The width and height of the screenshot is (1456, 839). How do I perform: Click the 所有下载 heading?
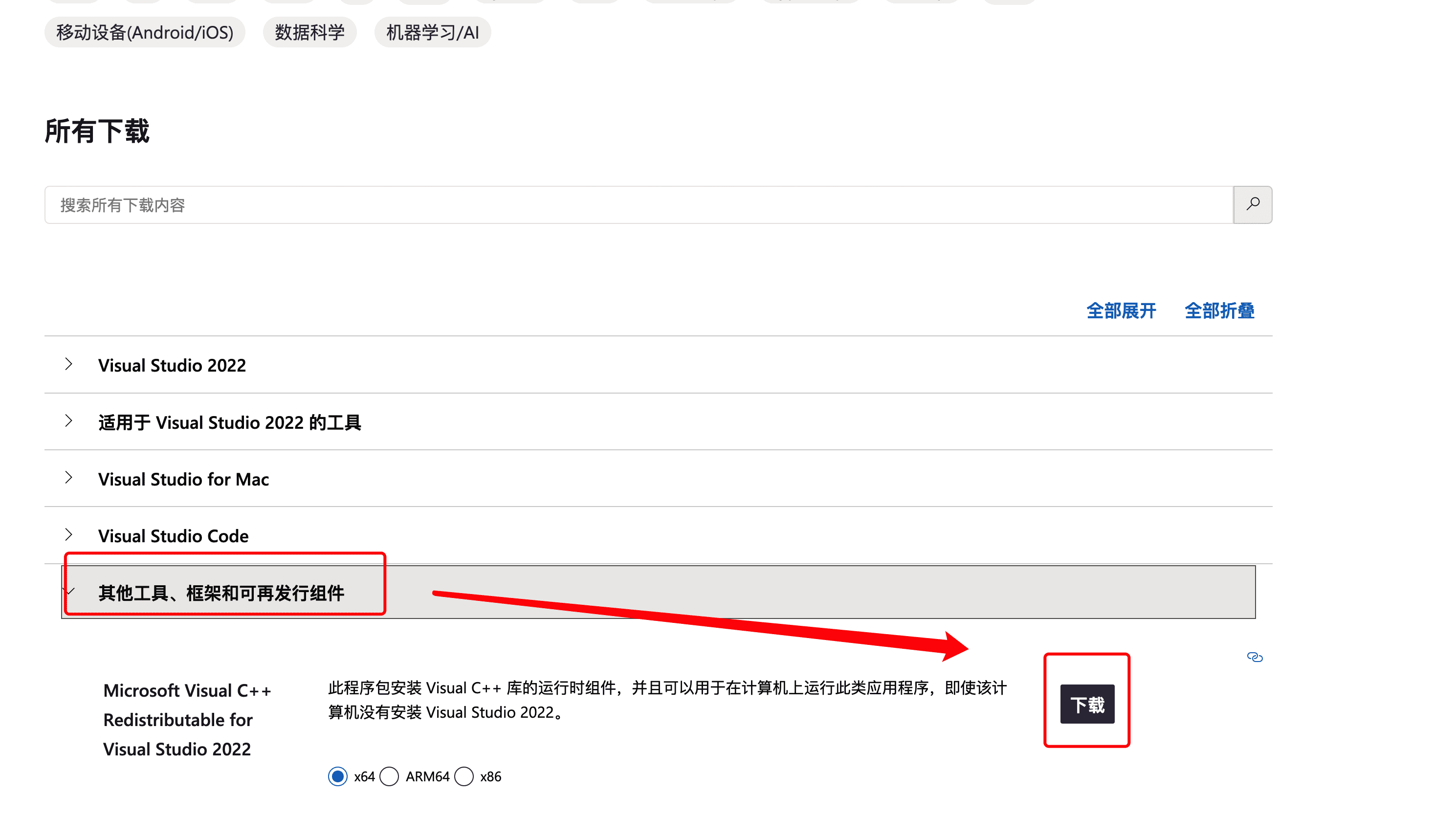coord(97,131)
